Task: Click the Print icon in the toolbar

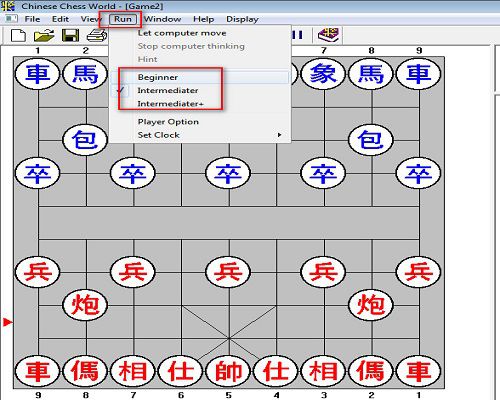Action: pyautogui.click(x=97, y=35)
